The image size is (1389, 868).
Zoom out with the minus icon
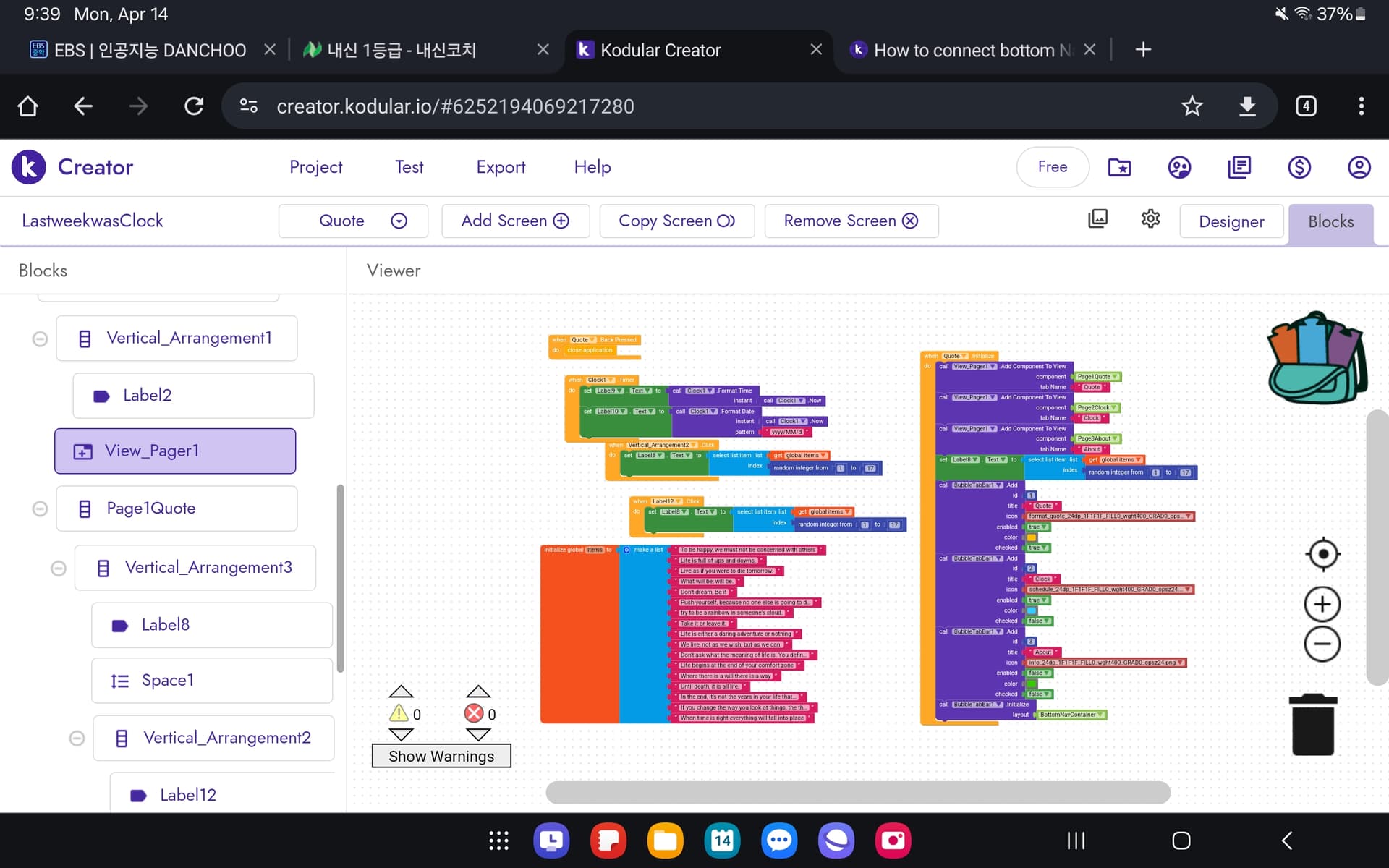[1322, 644]
